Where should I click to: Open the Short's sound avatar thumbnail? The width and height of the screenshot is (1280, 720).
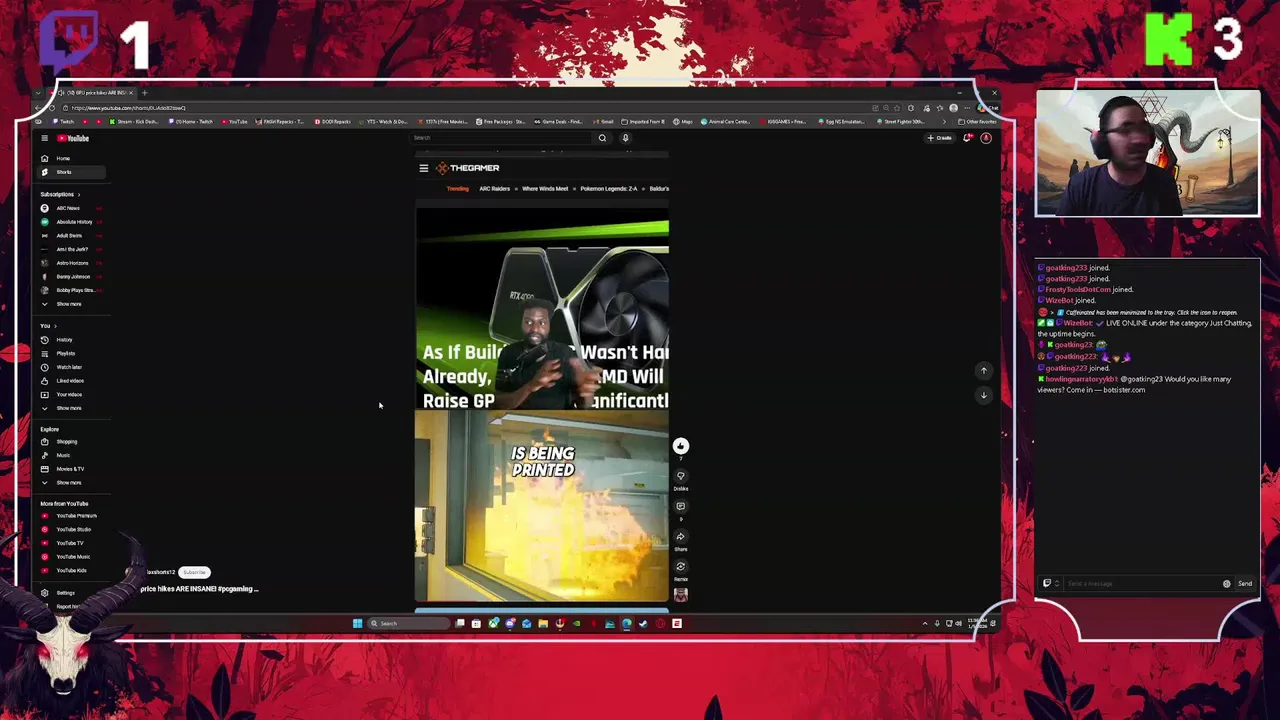coord(680,595)
